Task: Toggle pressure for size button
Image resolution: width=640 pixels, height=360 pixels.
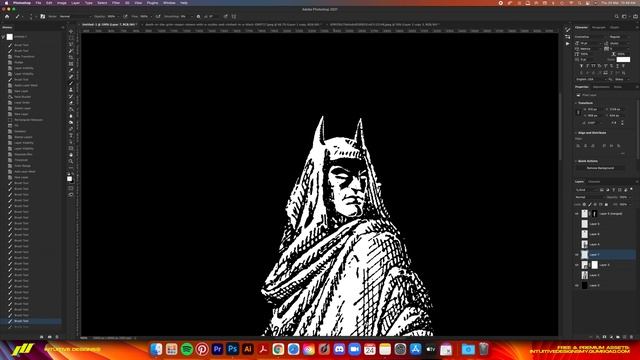Action: (225, 16)
